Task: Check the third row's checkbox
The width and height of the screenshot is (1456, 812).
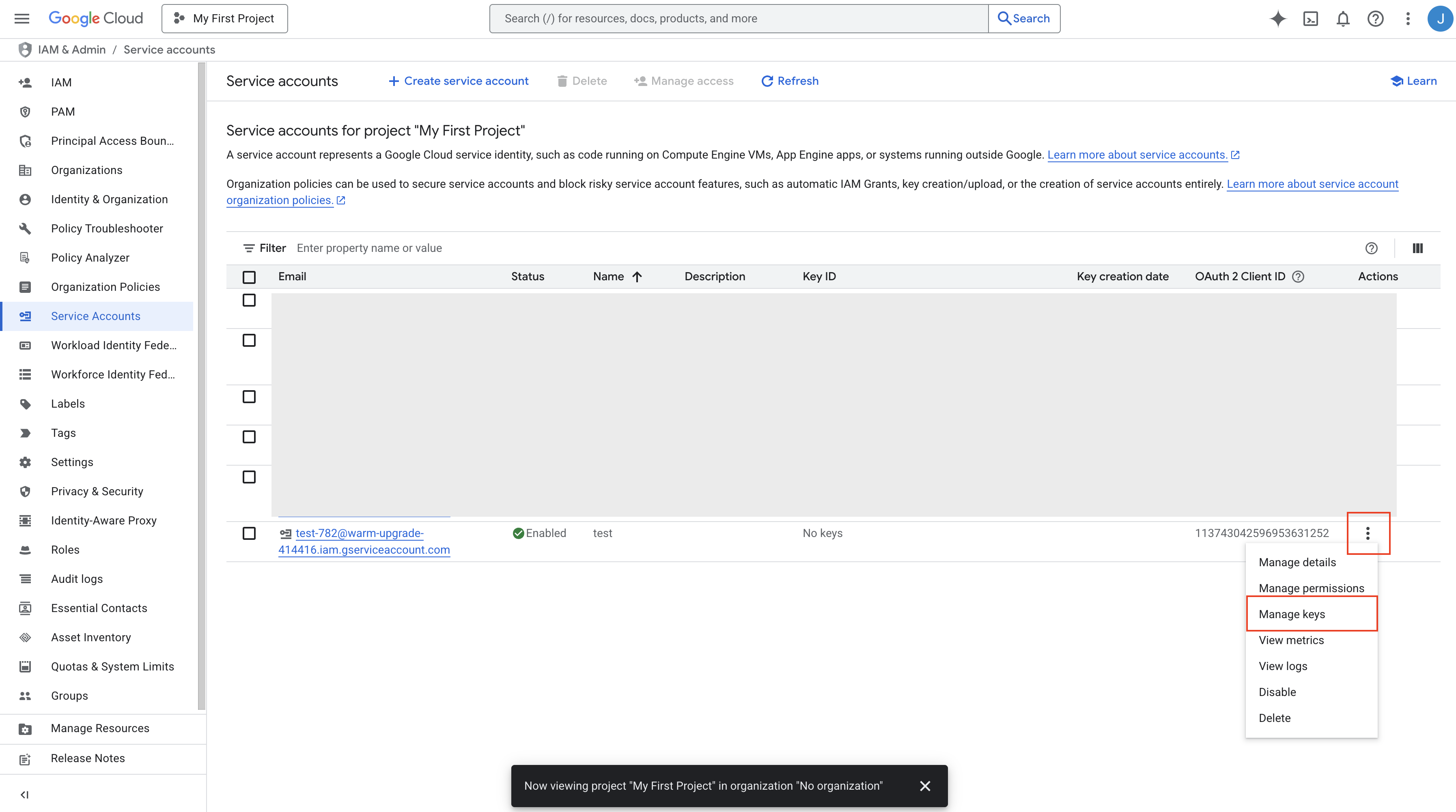Action: pos(249,397)
